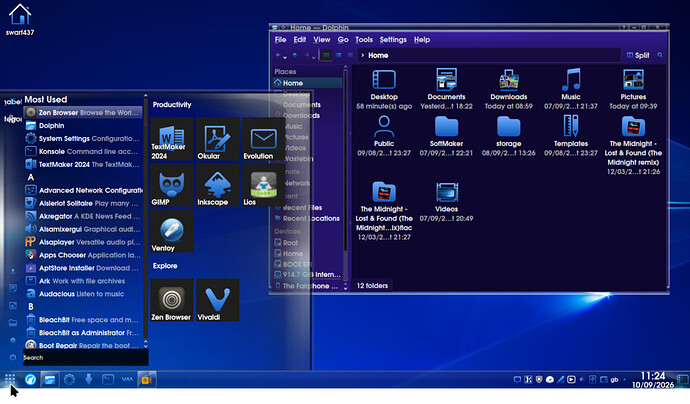Open the gb keyboard layout indicator

pos(614,379)
